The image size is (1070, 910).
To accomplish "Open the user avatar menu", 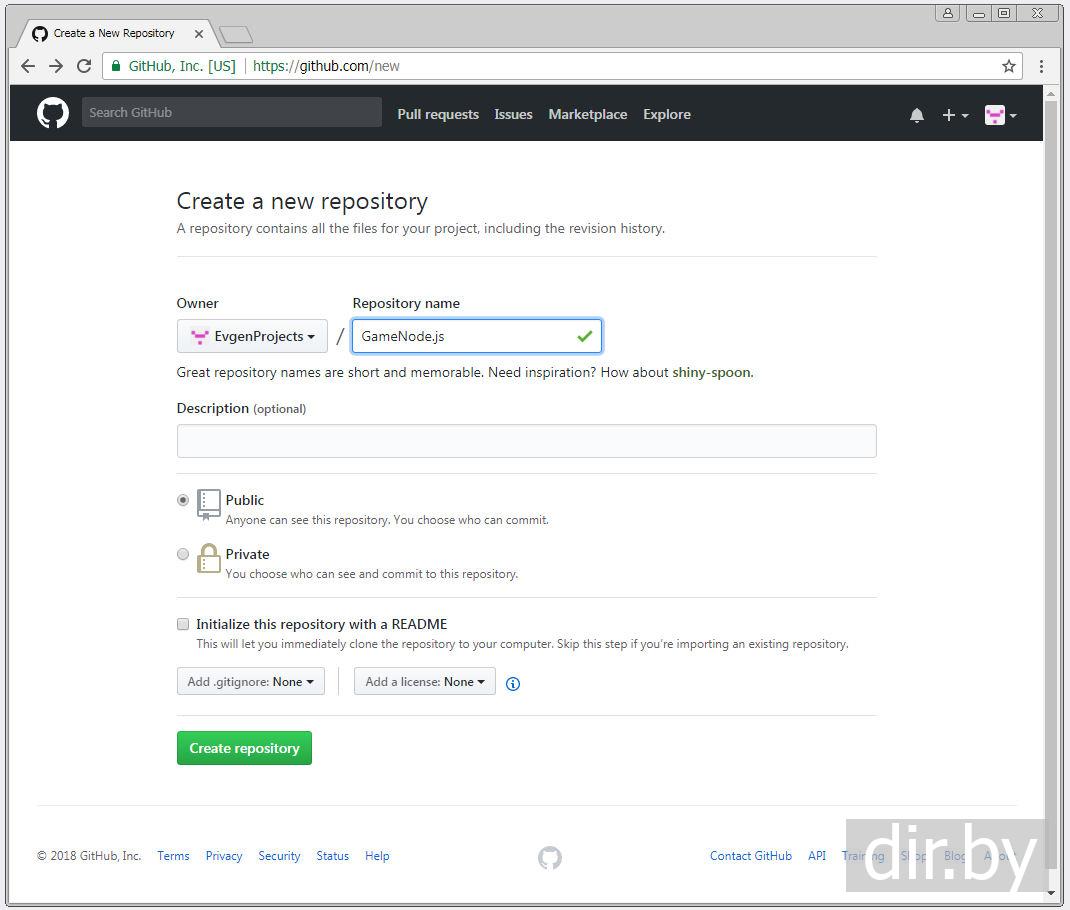I will (x=1000, y=115).
